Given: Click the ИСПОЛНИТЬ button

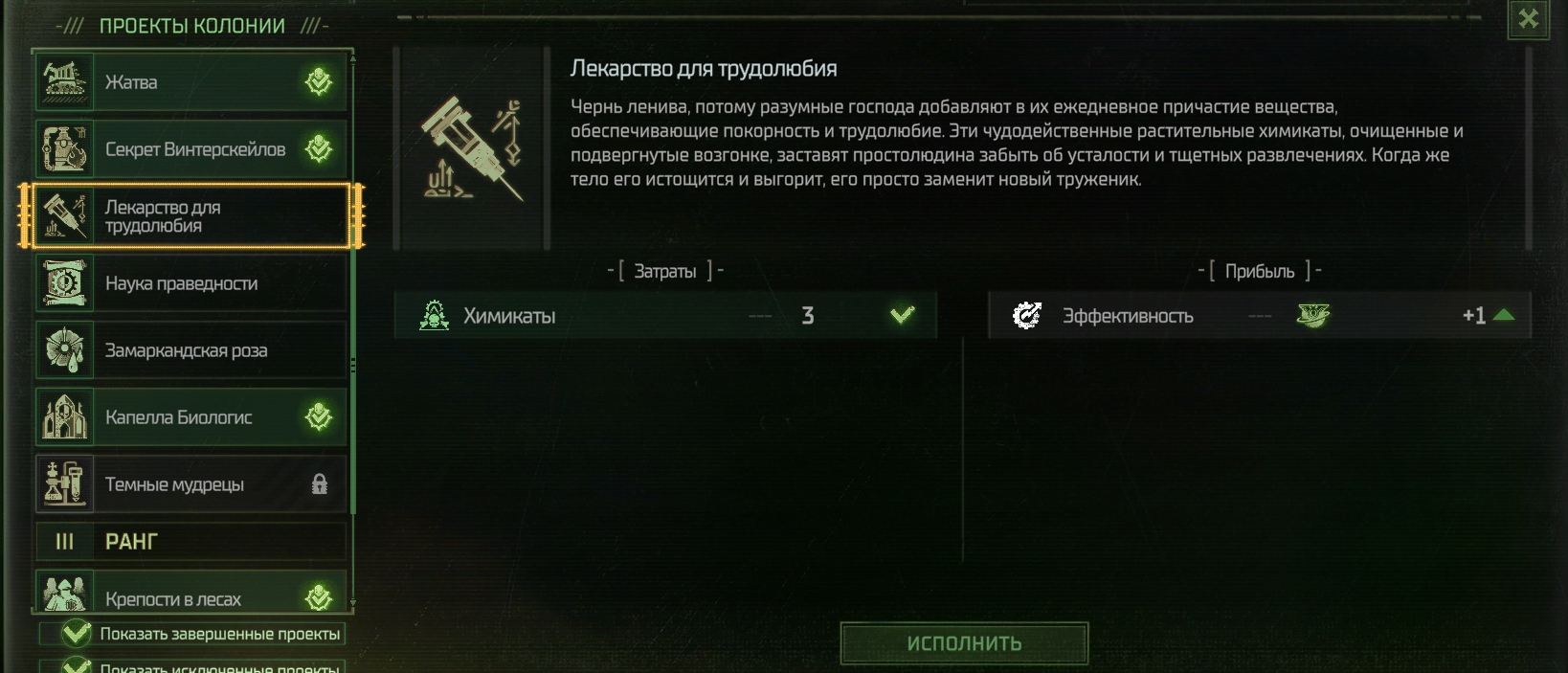Looking at the screenshot, I should tap(964, 643).
